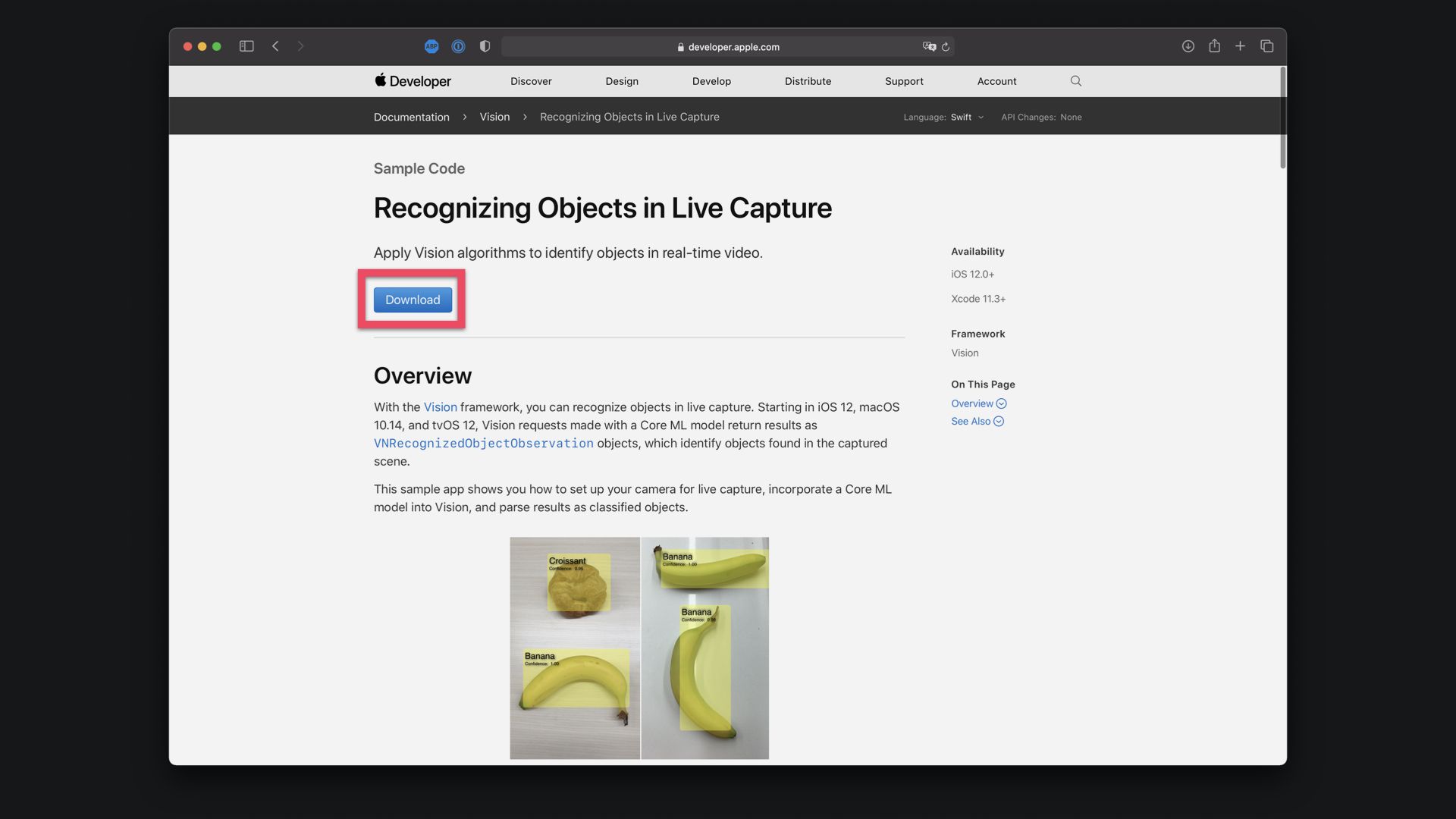This screenshot has height=819, width=1456.
Task: Click the privacy shield icon
Action: click(x=485, y=46)
